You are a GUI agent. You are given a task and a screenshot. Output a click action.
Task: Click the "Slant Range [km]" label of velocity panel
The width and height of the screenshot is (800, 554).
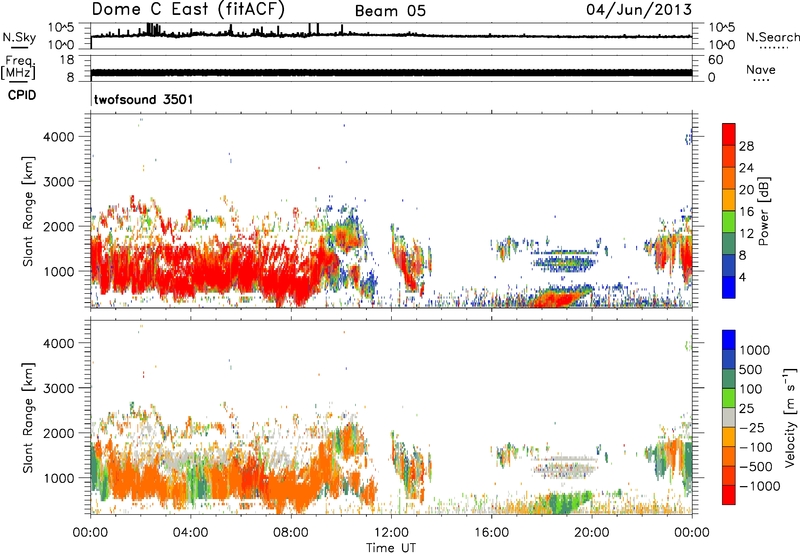click(x=28, y=417)
